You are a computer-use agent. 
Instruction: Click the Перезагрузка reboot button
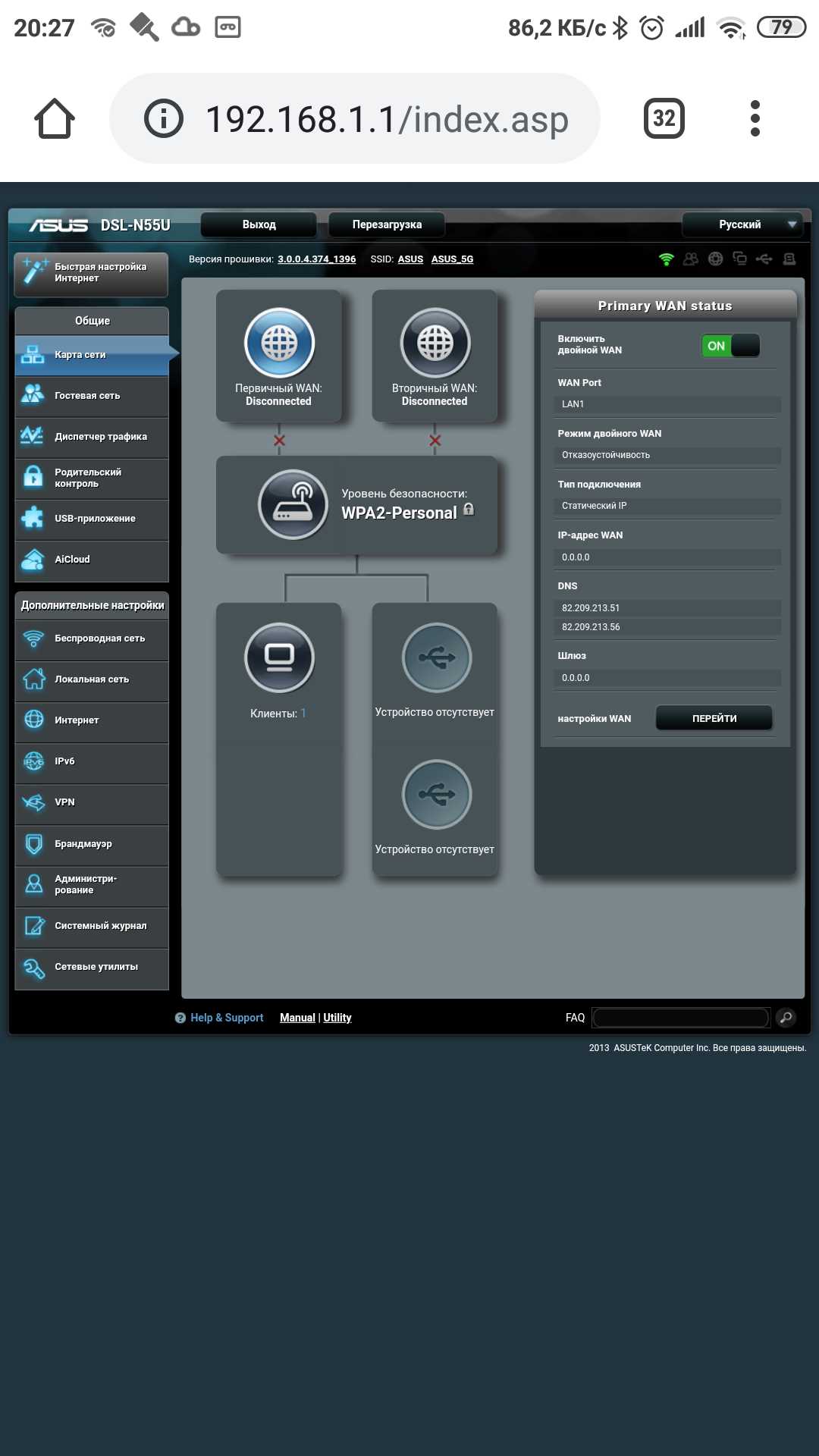coord(387,224)
